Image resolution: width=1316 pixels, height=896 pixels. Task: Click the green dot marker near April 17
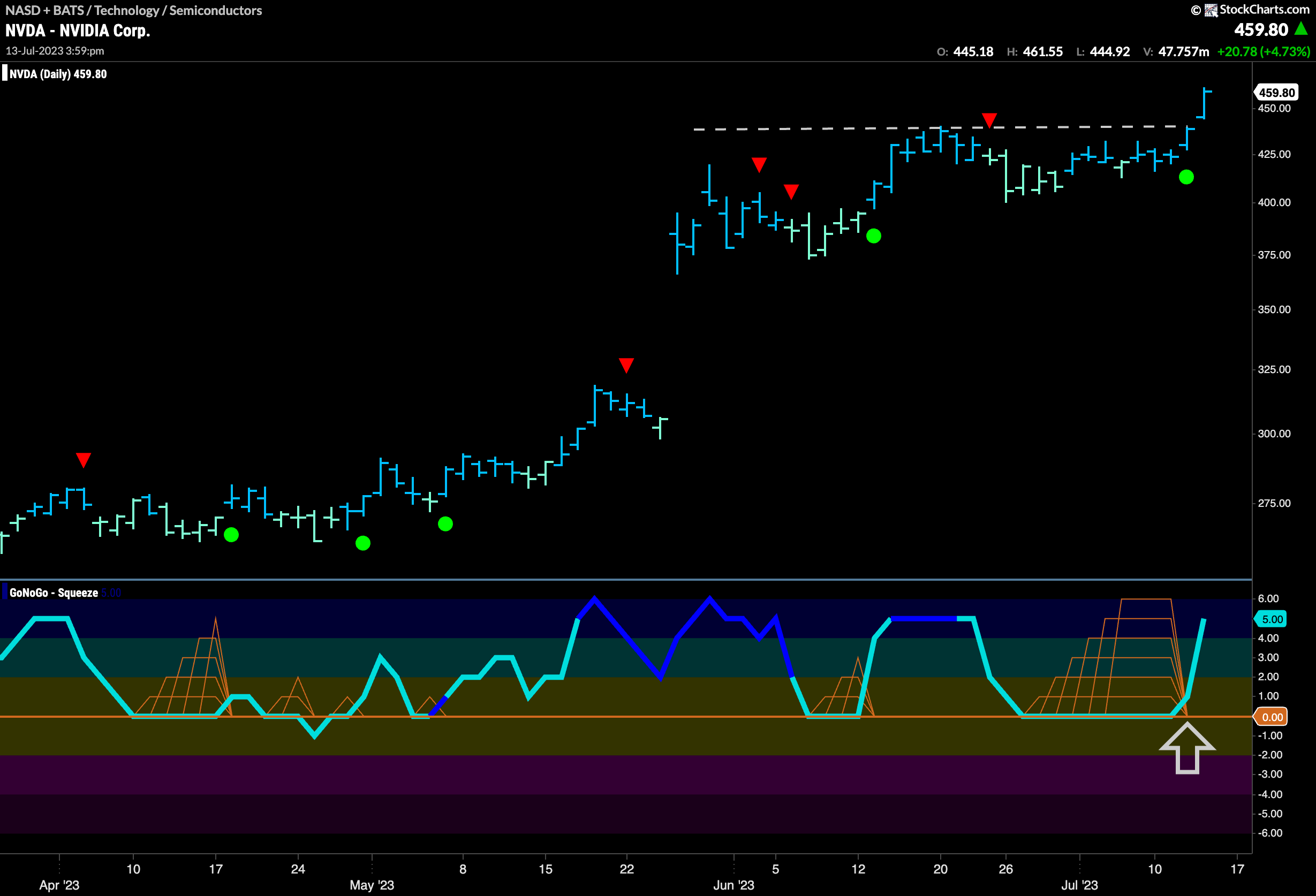231,534
